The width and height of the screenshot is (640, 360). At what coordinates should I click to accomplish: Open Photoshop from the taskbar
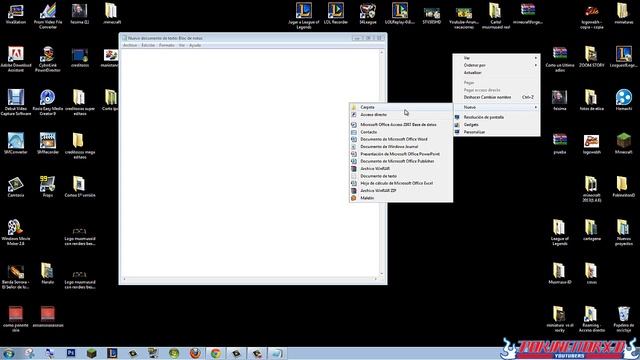coord(71,353)
